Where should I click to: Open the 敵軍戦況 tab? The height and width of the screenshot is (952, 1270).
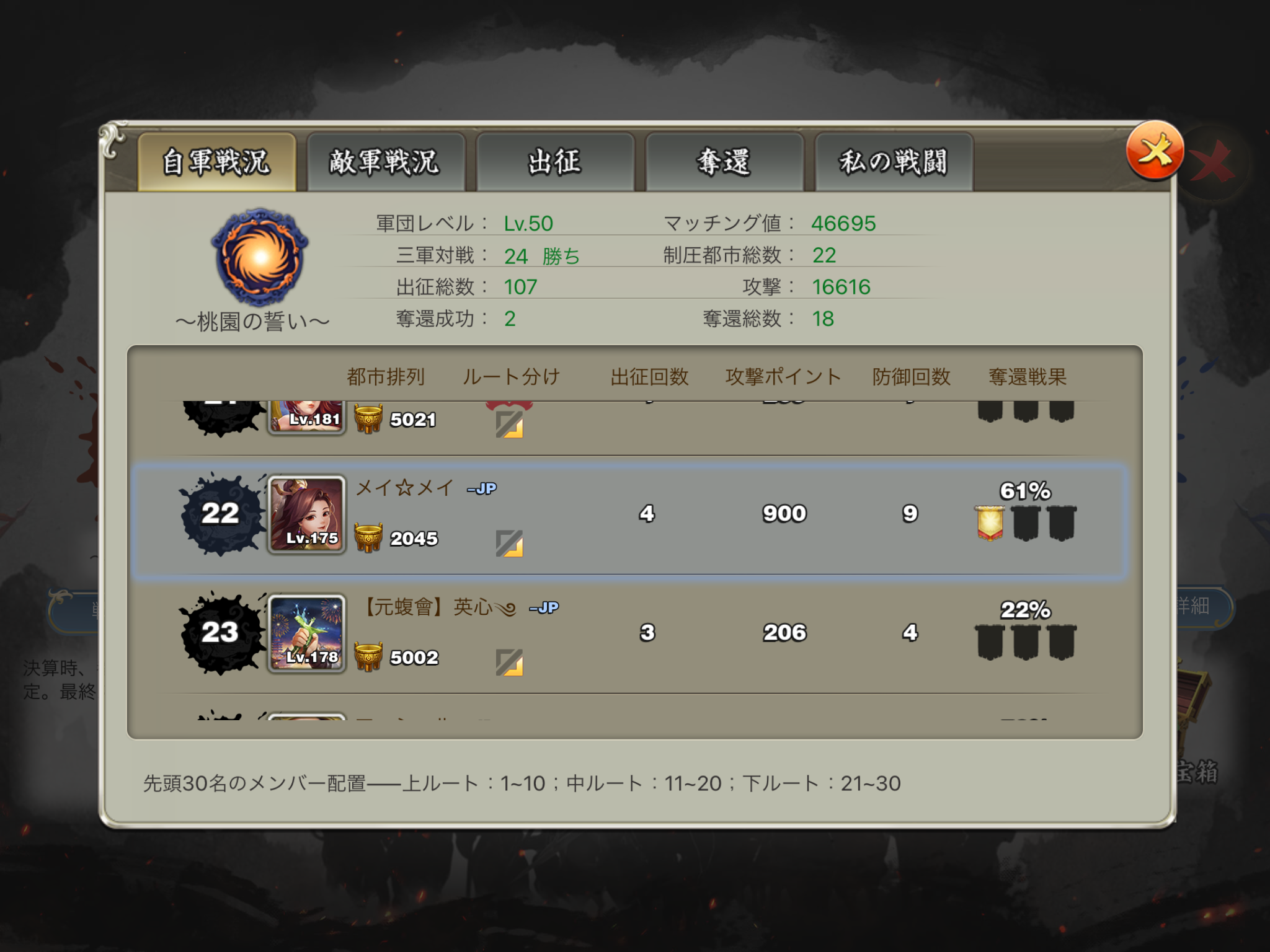coord(385,162)
